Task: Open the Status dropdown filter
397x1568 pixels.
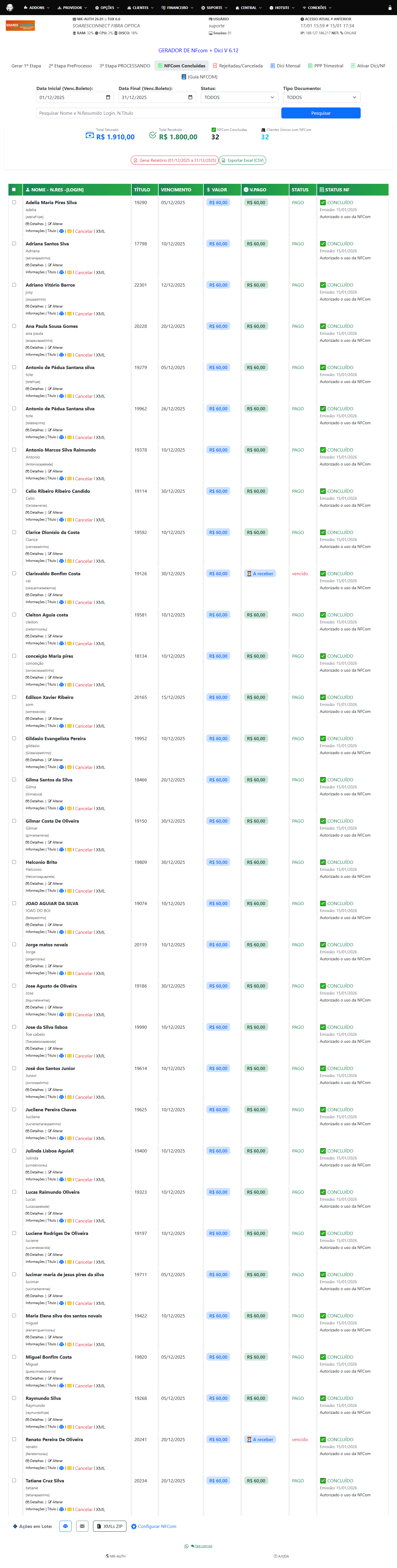Action: tap(239, 97)
